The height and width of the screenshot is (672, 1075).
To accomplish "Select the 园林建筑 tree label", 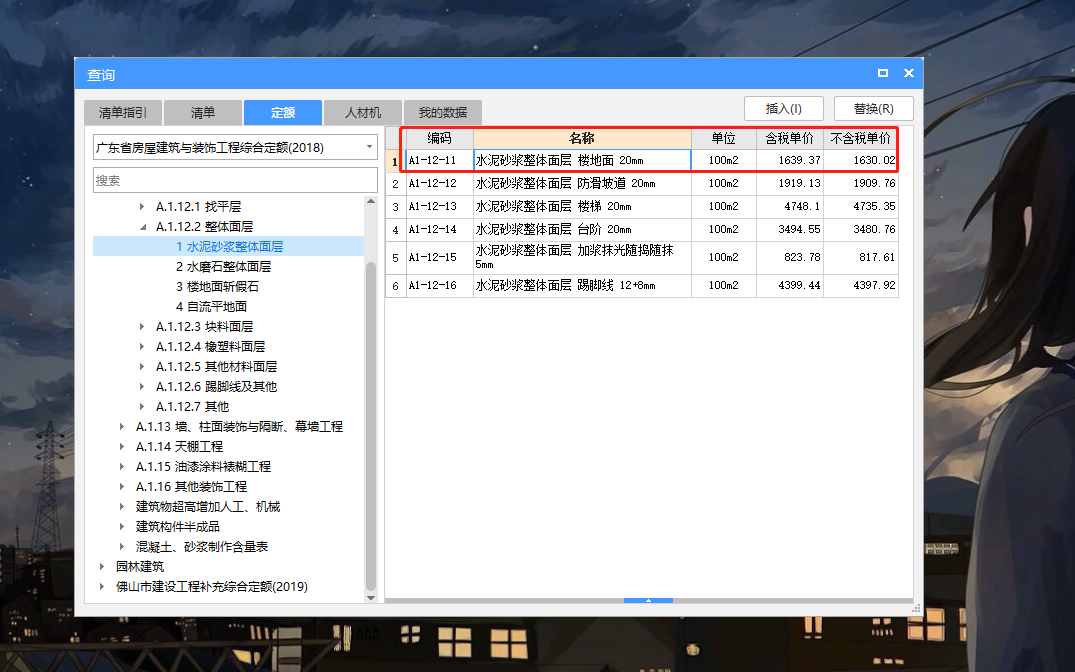I will click(x=140, y=566).
